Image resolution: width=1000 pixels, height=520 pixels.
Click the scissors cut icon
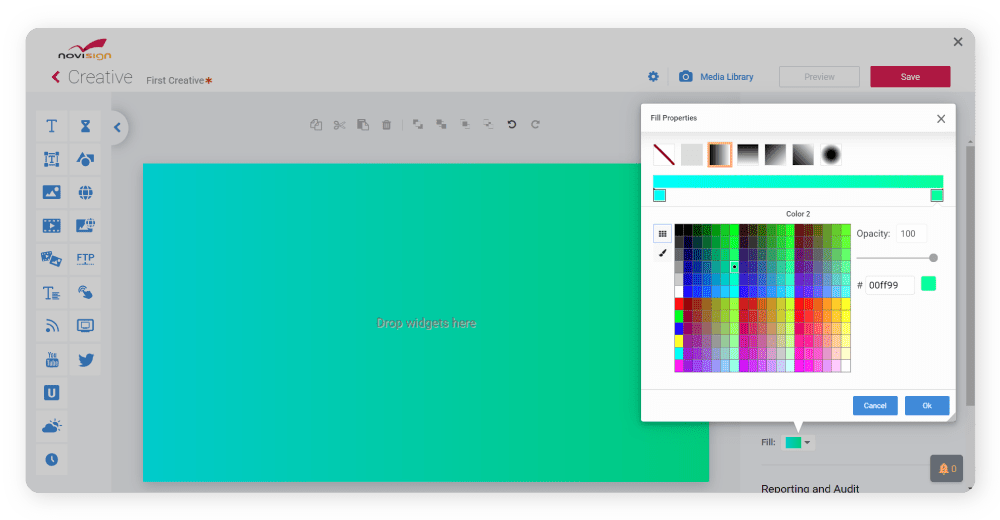[x=339, y=125]
